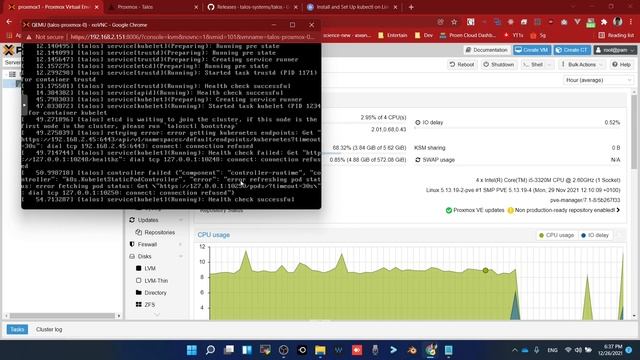Switch to the proxmox1 Proxmox Virtual Environment browser tab
Image resolution: width=640 pixels, height=360 pixels.
point(53,7)
